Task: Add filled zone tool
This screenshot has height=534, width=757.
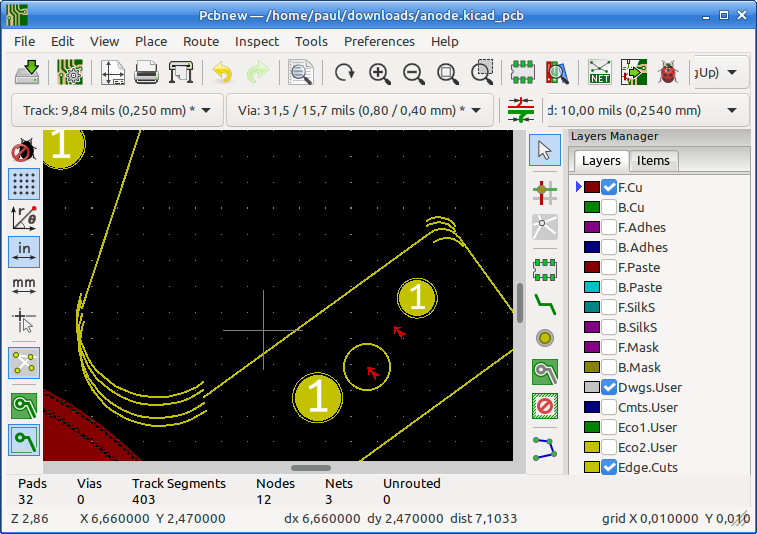Action: tap(545, 372)
